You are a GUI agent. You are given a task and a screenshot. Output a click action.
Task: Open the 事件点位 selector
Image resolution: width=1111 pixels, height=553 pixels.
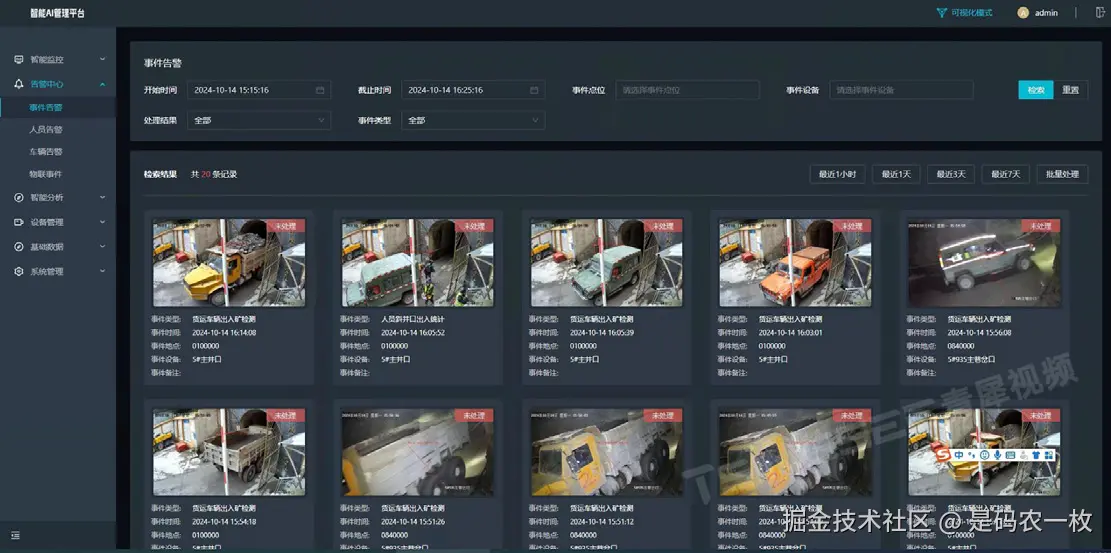[x=687, y=90]
